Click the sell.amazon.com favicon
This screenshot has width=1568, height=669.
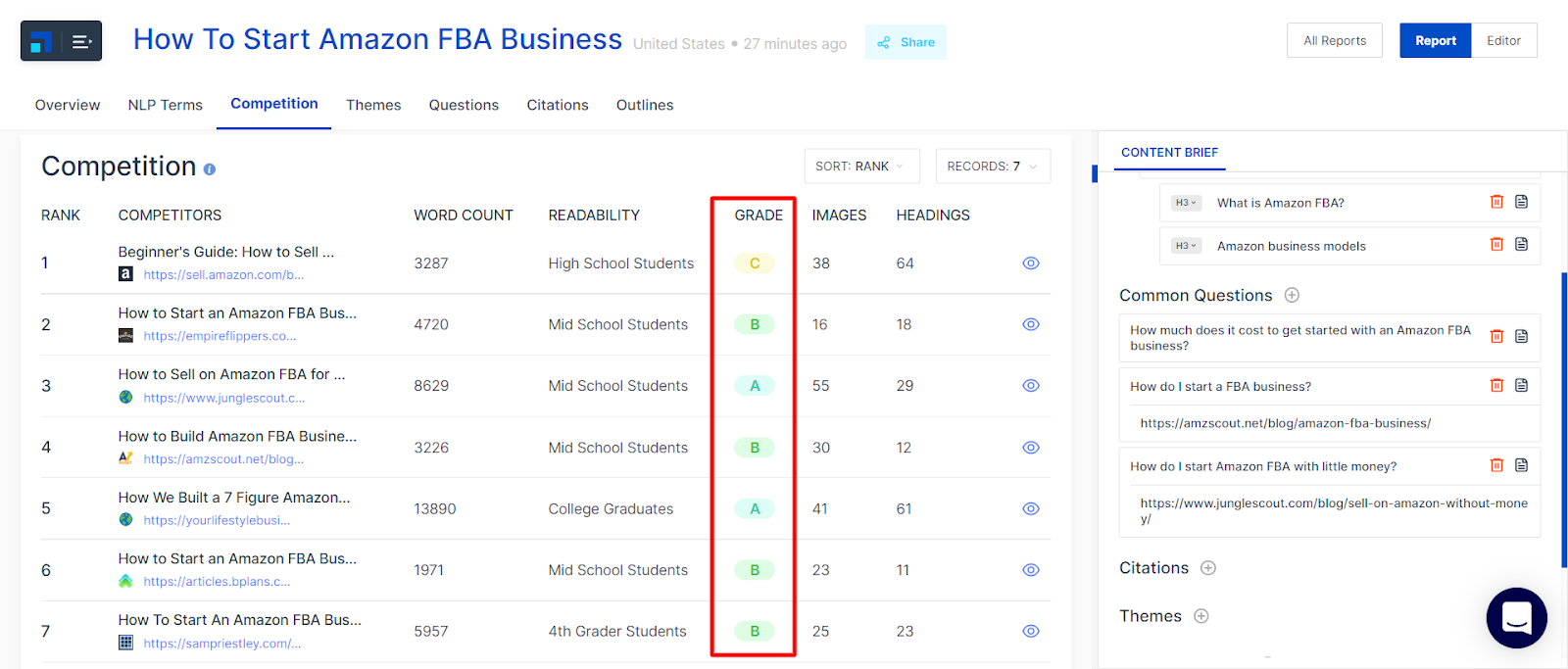125,274
